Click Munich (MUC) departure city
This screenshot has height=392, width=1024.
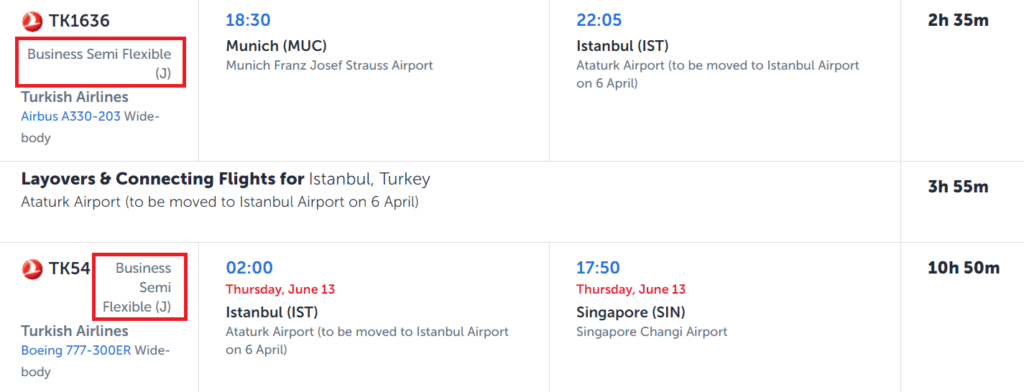point(276,46)
